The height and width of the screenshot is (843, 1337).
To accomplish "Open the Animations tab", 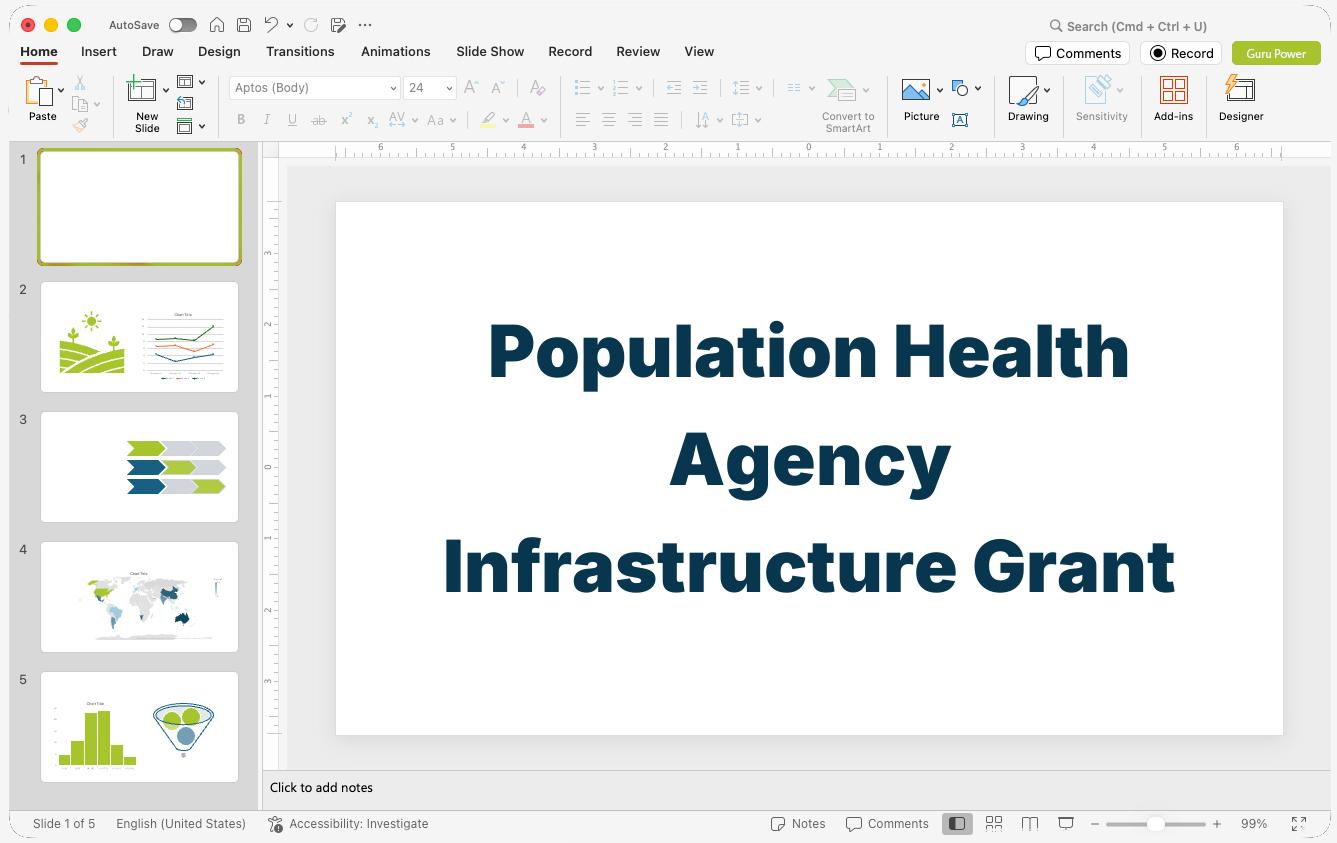I will 396,51.
